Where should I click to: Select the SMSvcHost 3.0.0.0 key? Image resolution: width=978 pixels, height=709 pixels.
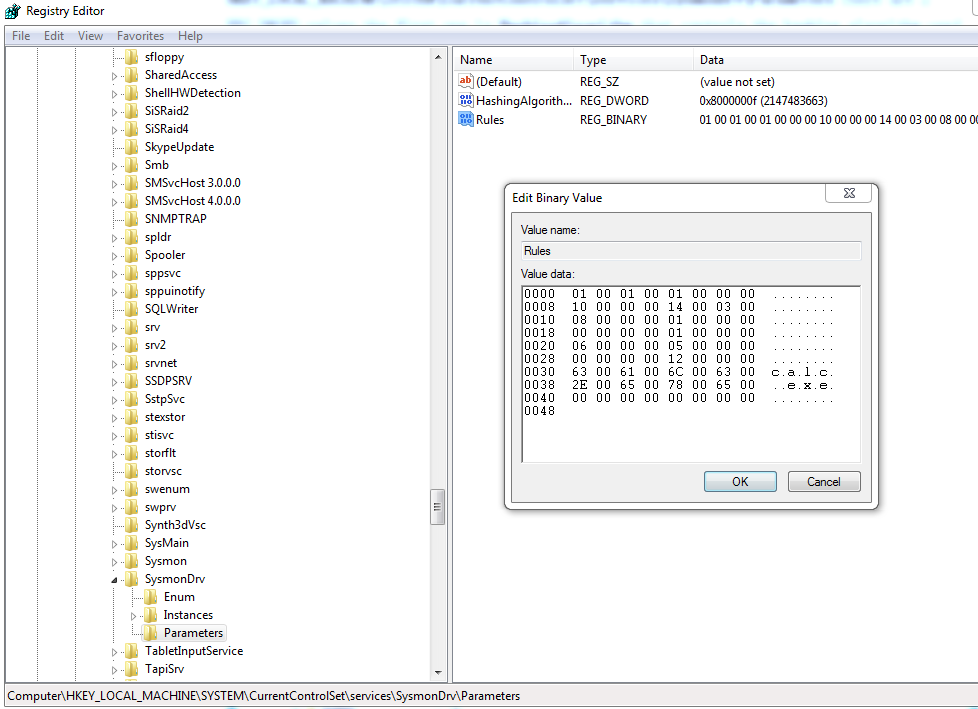pos(192,183)
